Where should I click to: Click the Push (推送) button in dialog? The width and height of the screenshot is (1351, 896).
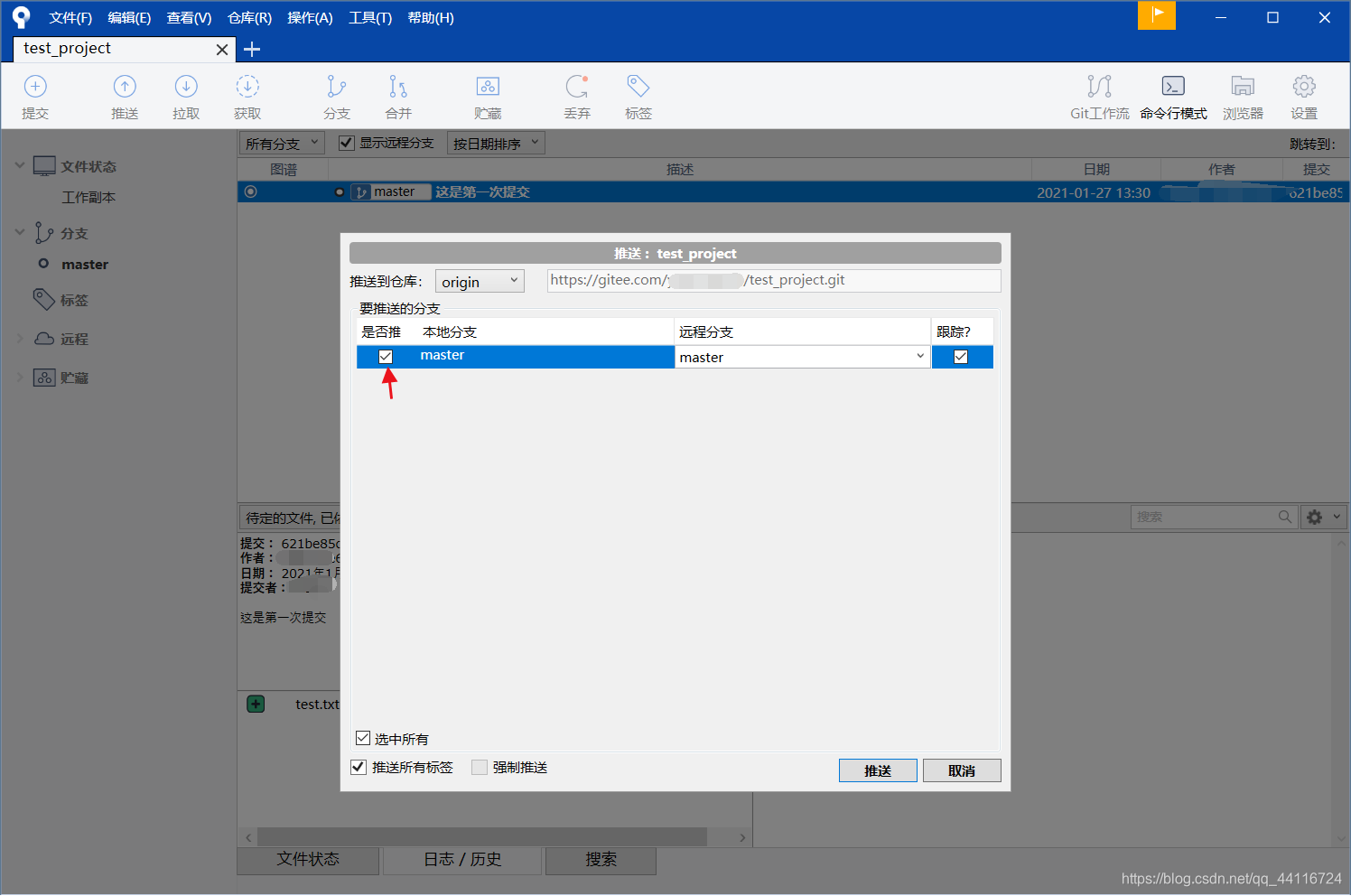[878, 770]
